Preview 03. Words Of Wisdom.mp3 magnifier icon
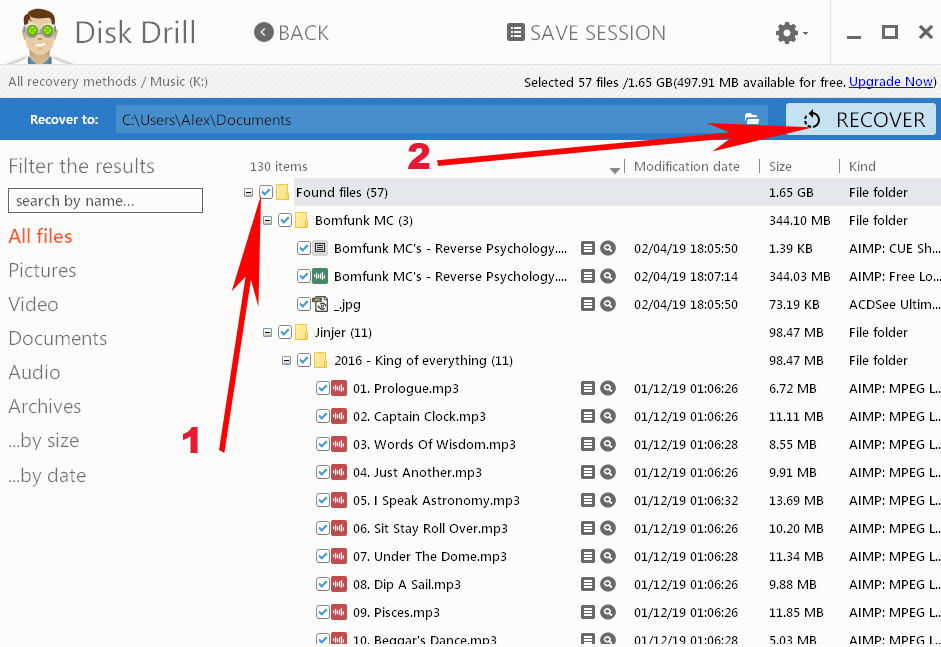 pyautogui.click(x=608, y=444)
